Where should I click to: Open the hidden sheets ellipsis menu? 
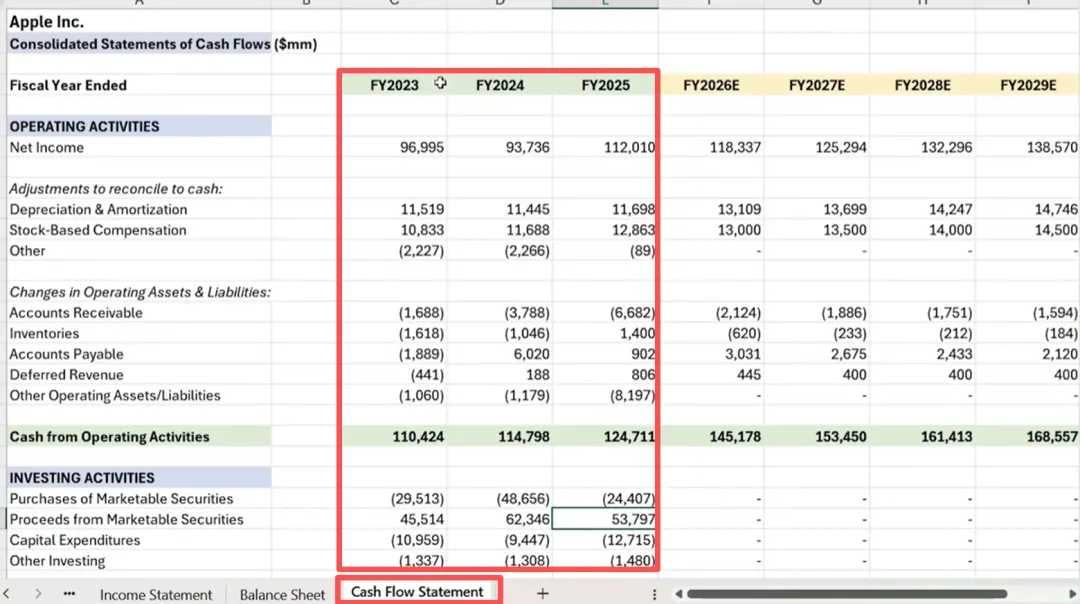(69, 593)
